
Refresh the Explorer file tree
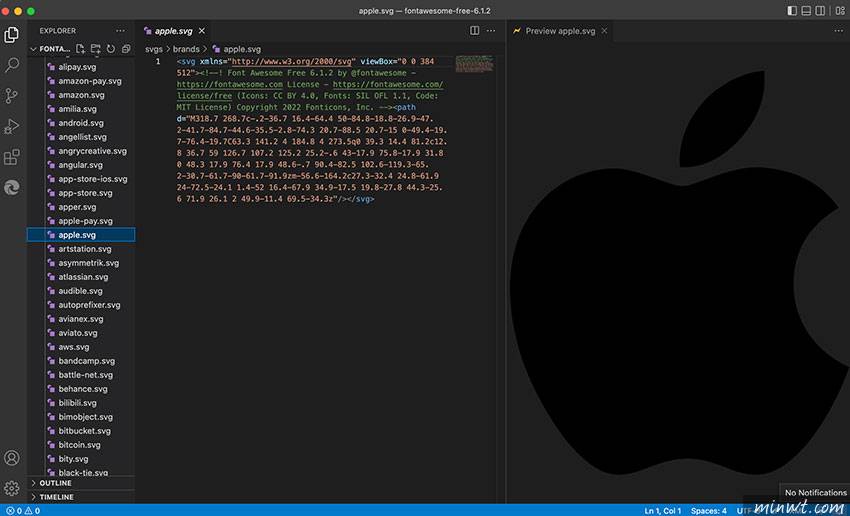click(x=110, y=48)
